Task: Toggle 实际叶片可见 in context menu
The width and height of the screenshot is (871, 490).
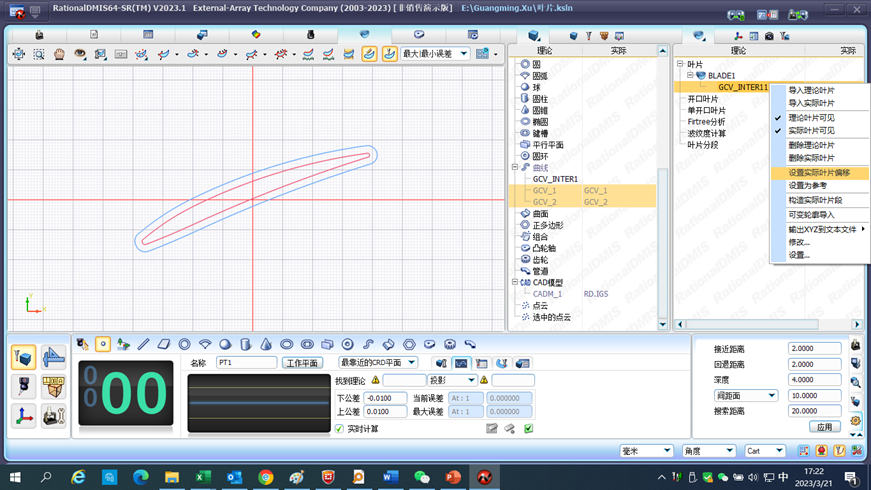Action: pos(811,131)
